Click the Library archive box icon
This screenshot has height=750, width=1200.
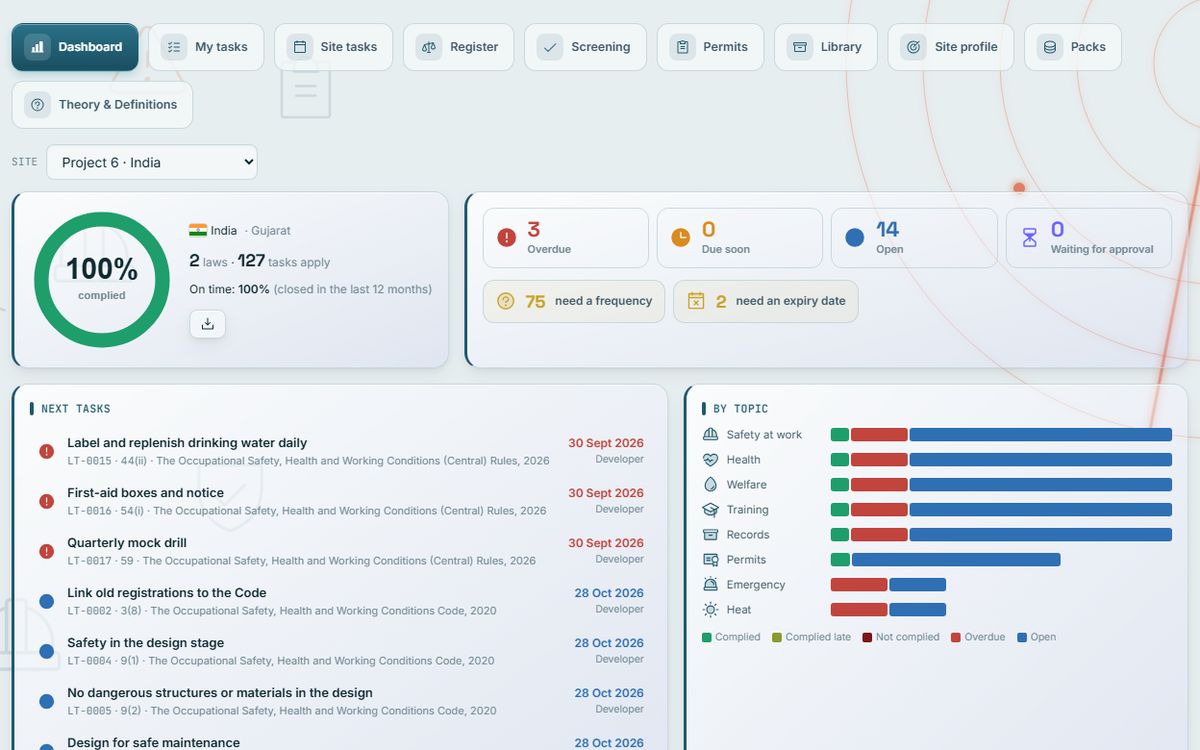[799, 47]
